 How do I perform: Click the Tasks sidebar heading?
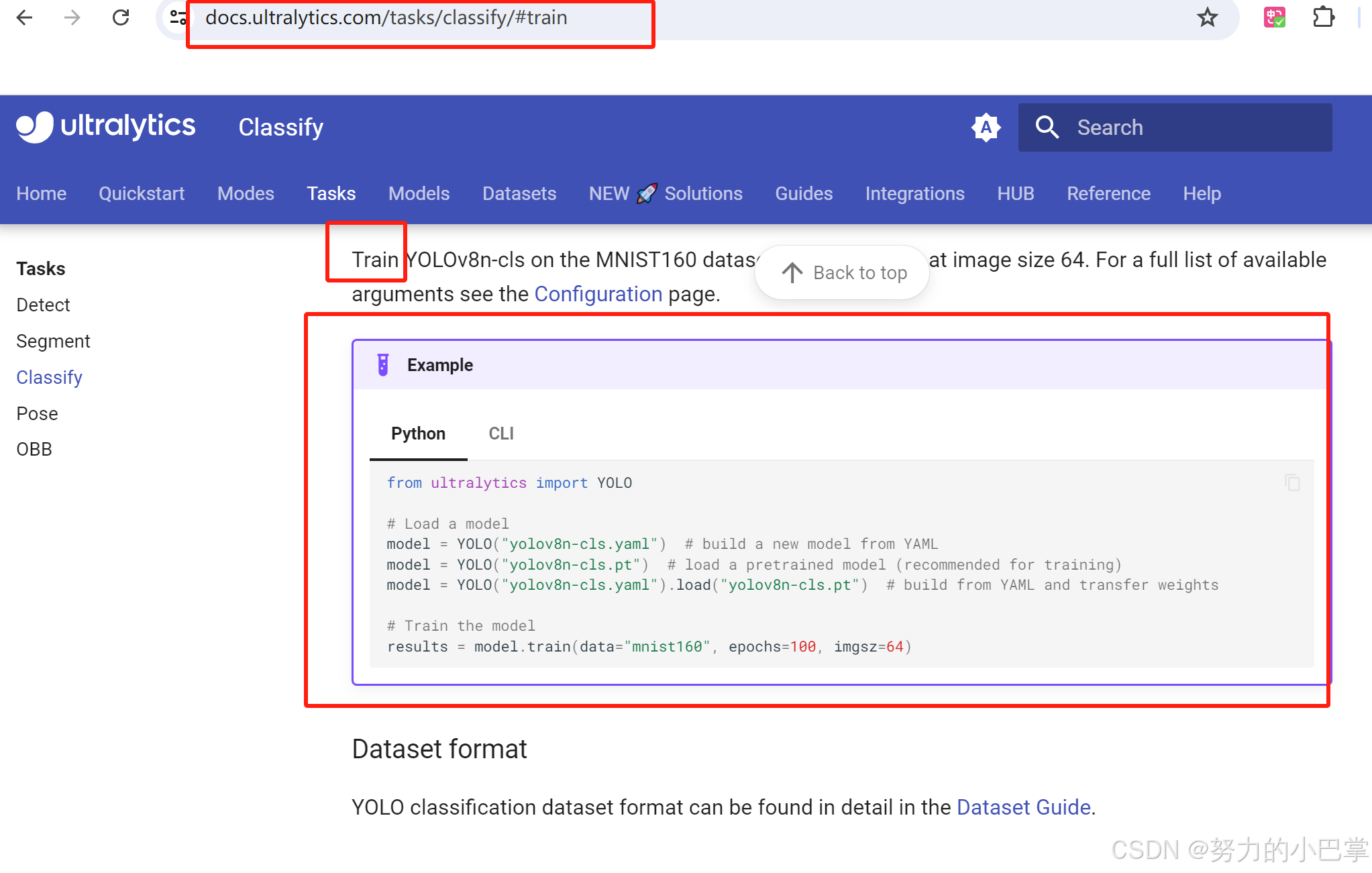click(x=41, y=269)
